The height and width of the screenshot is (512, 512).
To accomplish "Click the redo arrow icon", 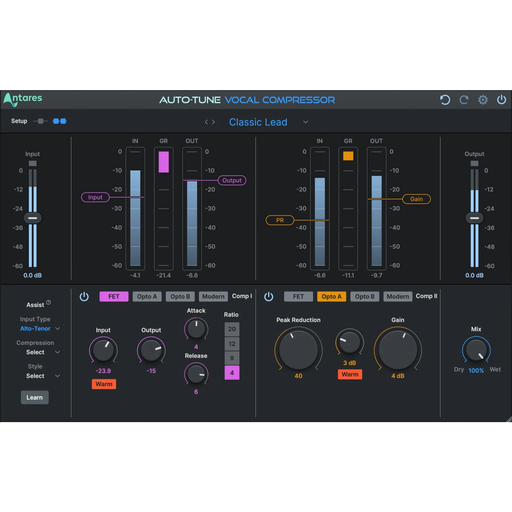I will point(464,100).
